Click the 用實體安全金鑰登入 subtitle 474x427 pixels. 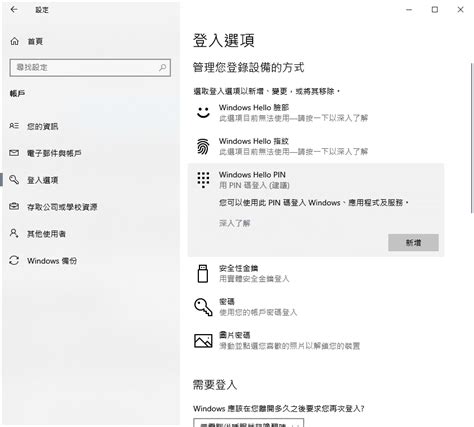click(254, 279)
